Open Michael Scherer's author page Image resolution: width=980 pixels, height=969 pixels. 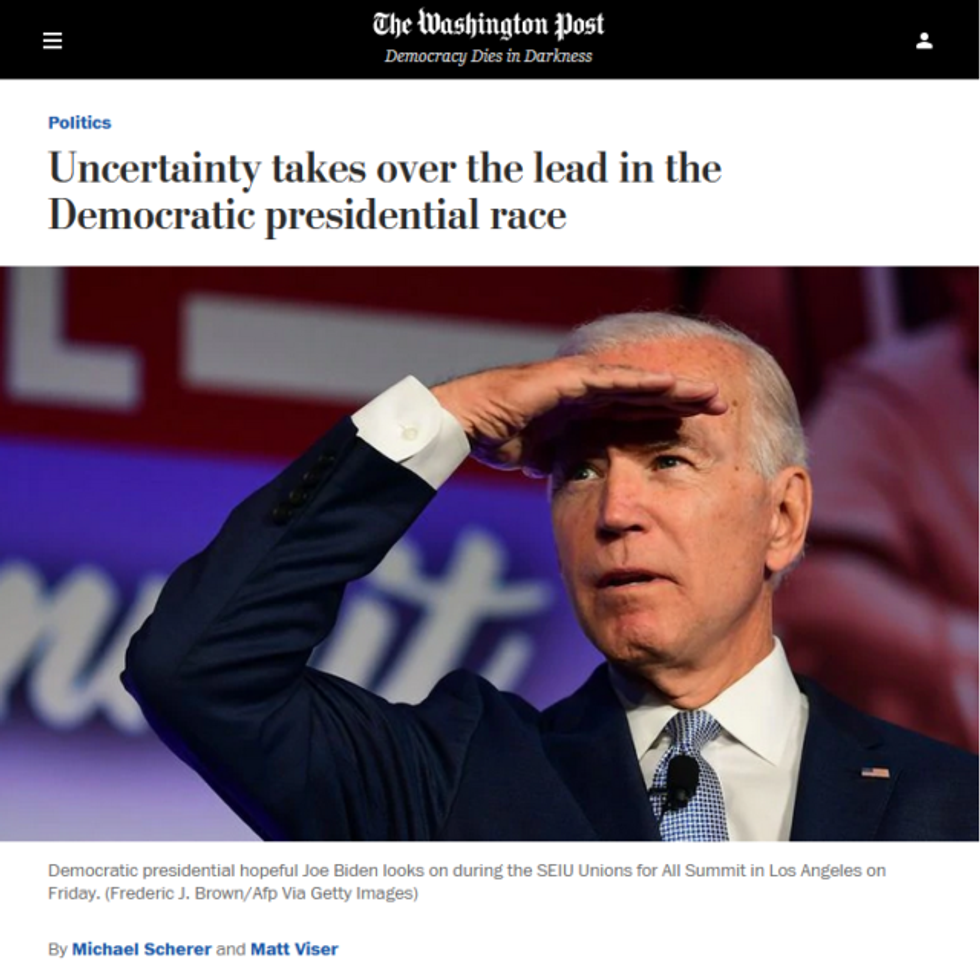pyautogui.click(x=141, y=949)
